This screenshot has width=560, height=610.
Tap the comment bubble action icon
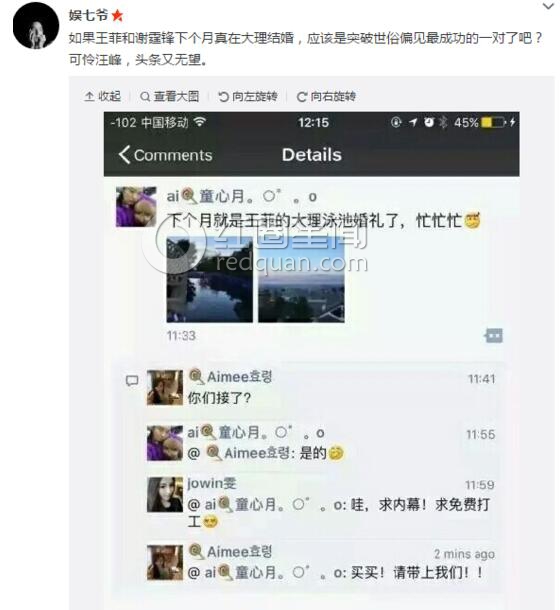point(494,335)
